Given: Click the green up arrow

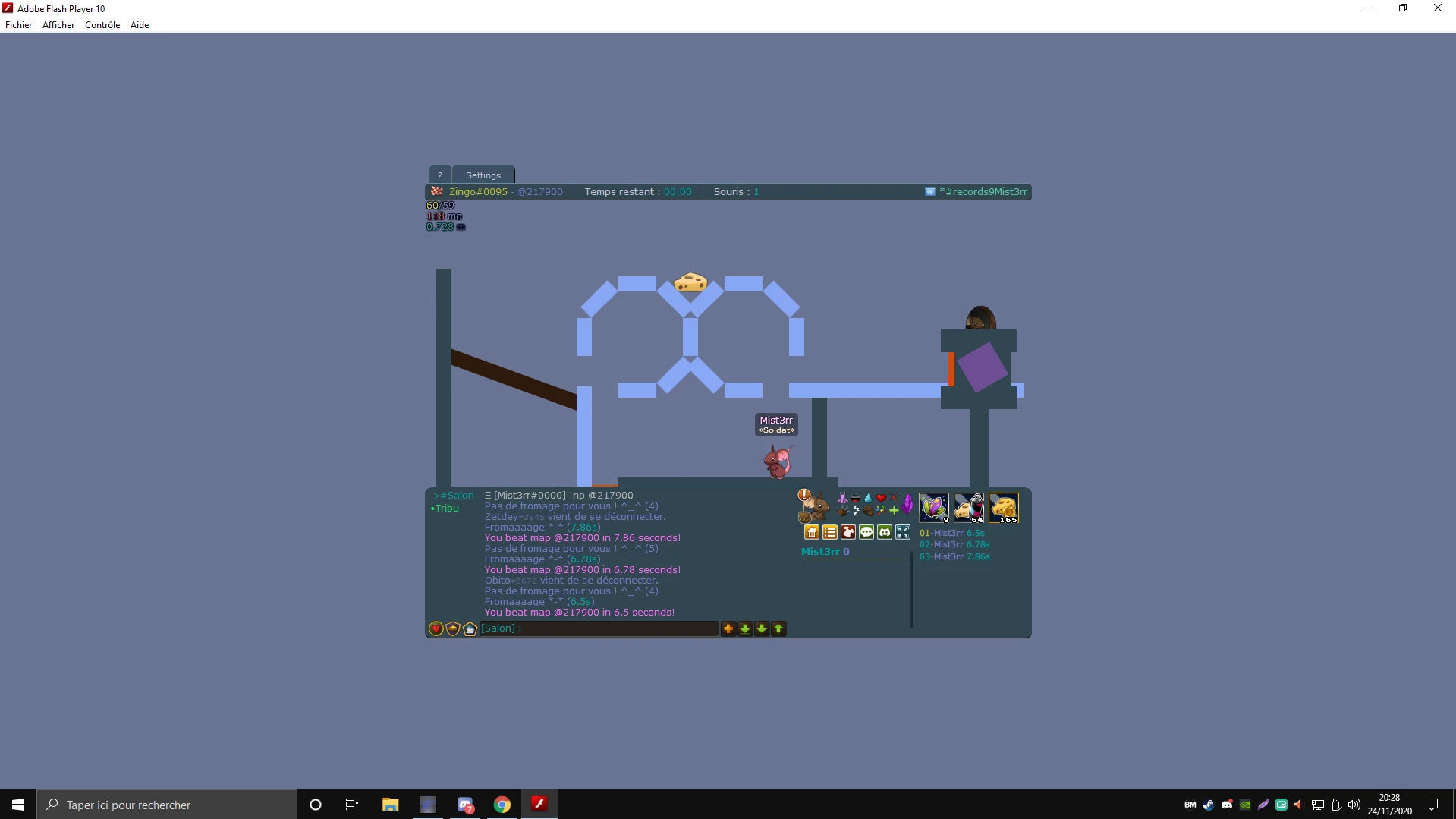Looking at the screenshot, I should pyautogui.click(x=778, y=628).
